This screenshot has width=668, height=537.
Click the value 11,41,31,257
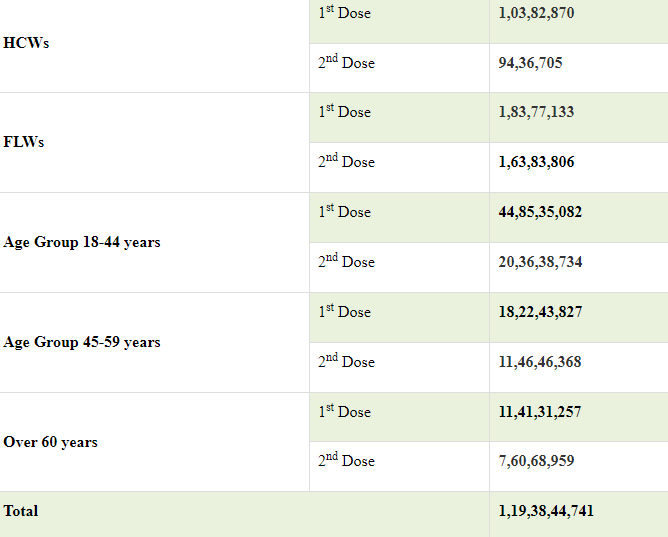540,412
